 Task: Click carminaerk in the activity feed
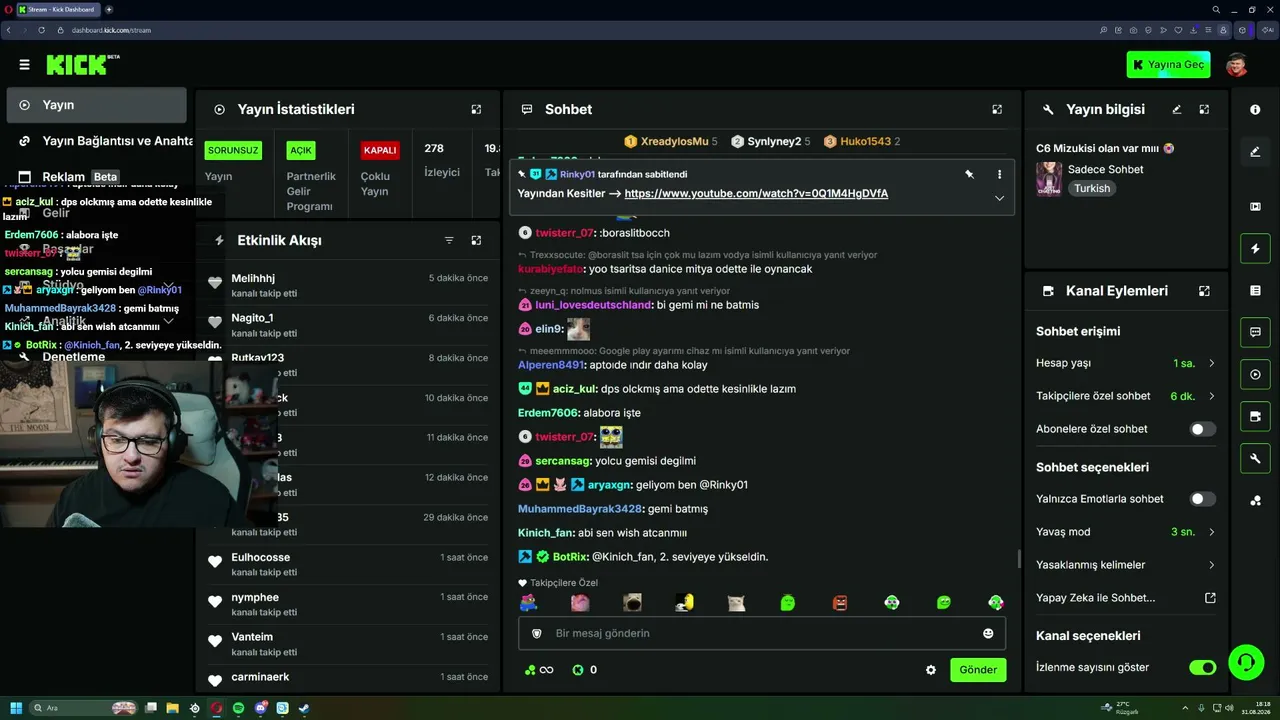[260, 677]
